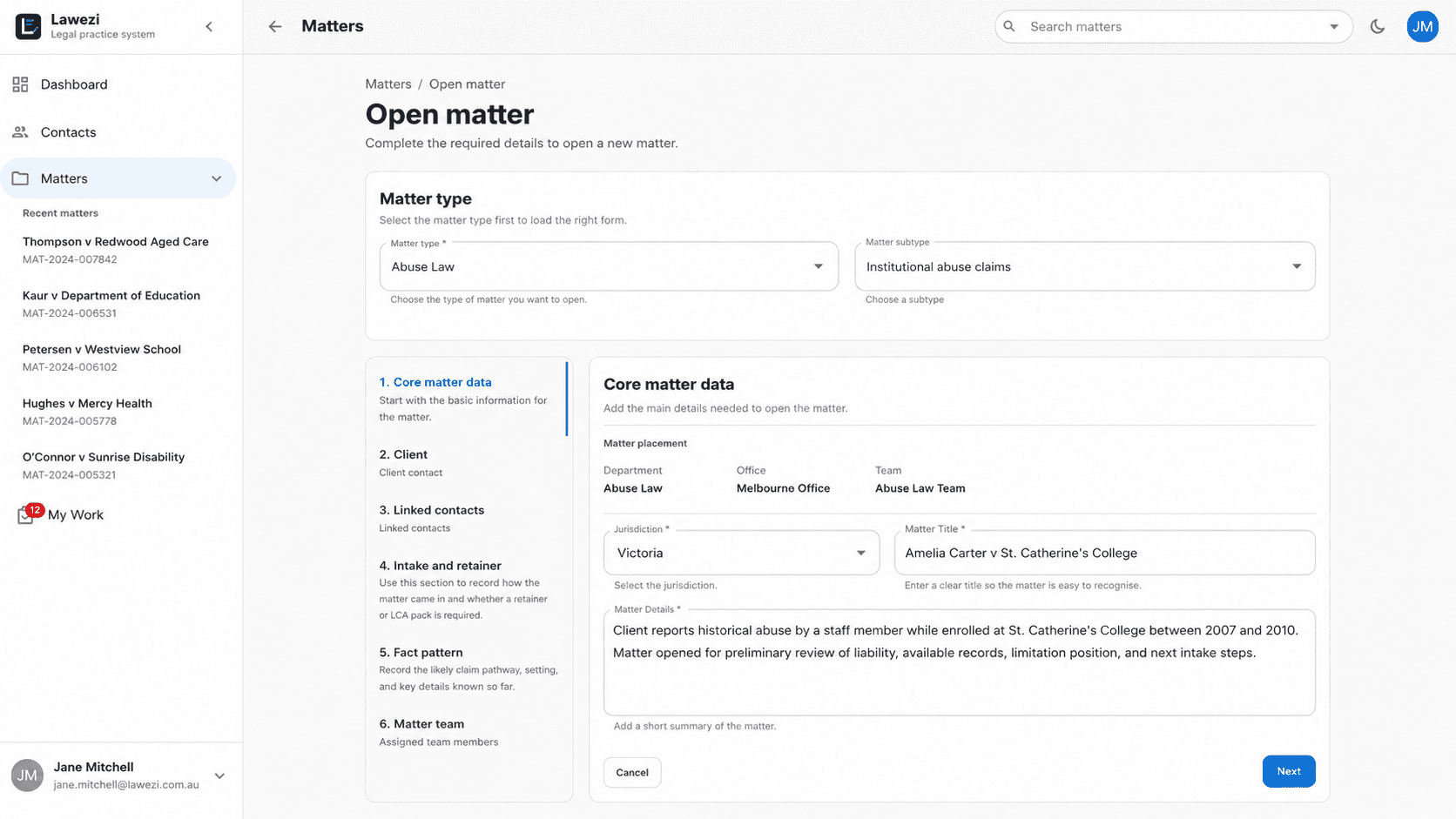Select step 2 Client
This screenshot has height=819, width=1456.
[x=468, y=463]
